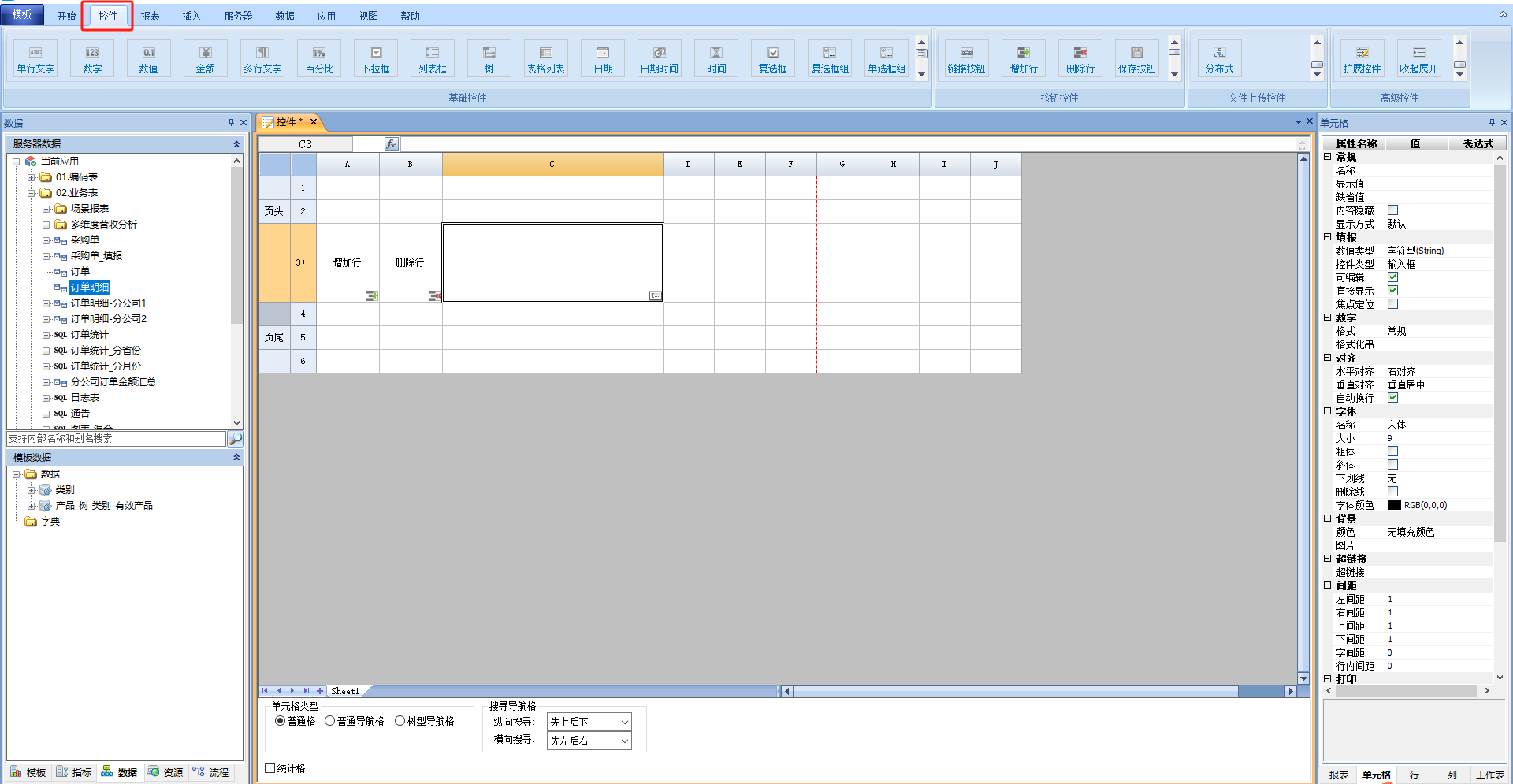1513x784 pixels.
Task: Switch to the 流程 bottom tab
Action: [x=211, y=772]
